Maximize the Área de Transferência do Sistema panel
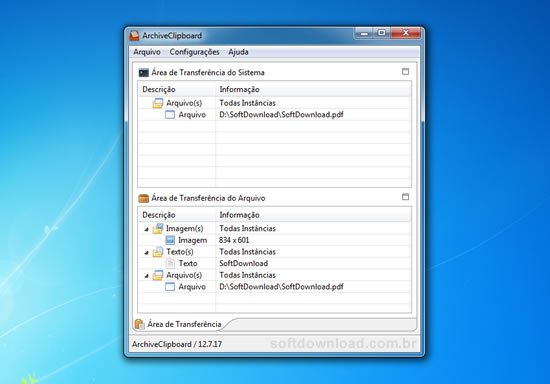The width and height of the screenshot is (550, 384). tap(405, 72)
